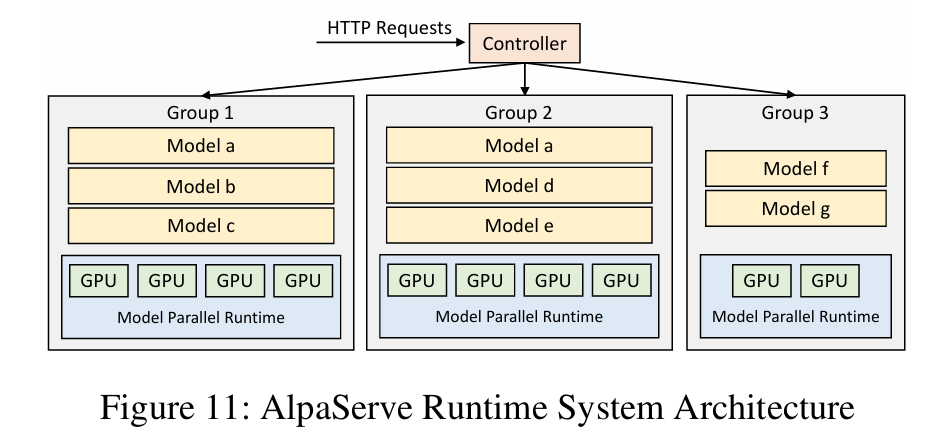Select the Model b box
The height and width of the screenshot is (428, 937).
[201, 186]
